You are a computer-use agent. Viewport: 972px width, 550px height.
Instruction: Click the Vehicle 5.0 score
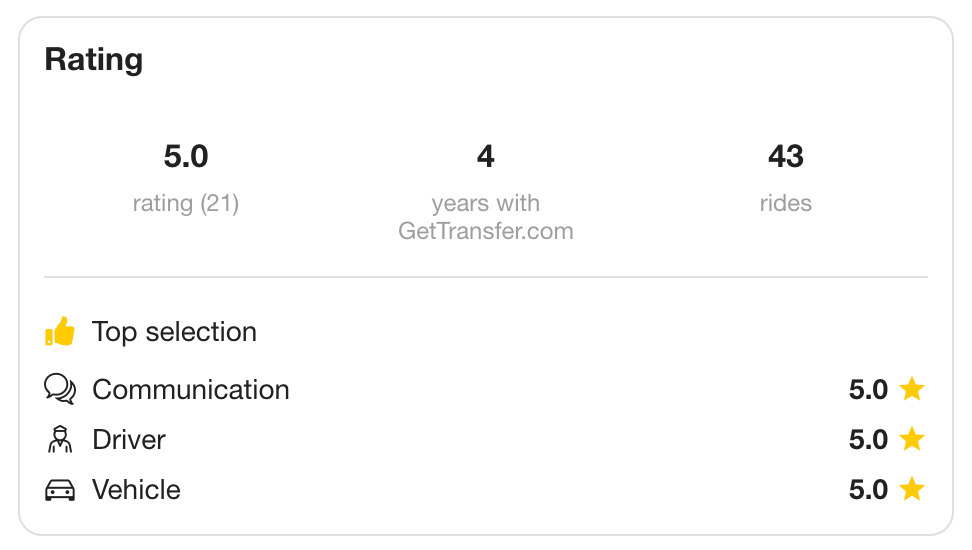coord(868,490)
